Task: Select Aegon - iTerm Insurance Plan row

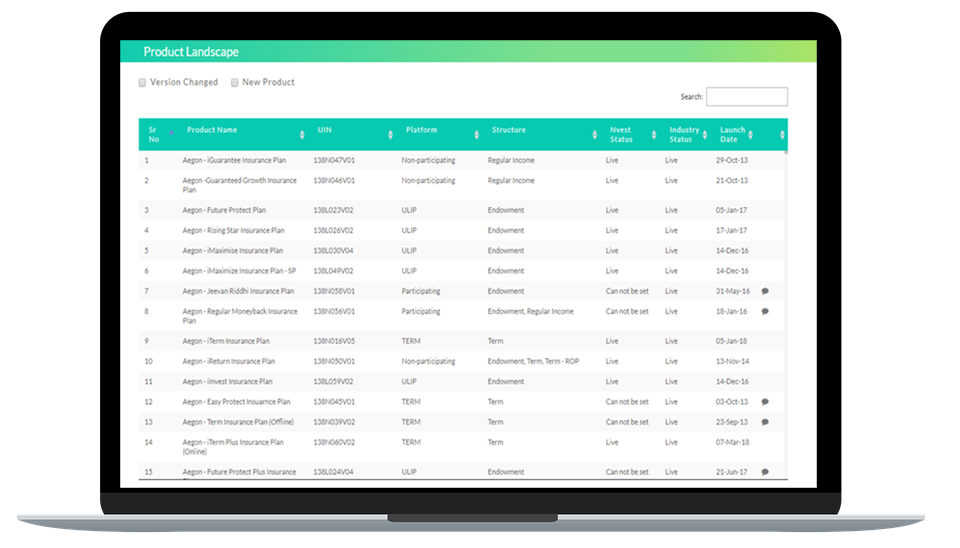Action: (x=226, y=341)
